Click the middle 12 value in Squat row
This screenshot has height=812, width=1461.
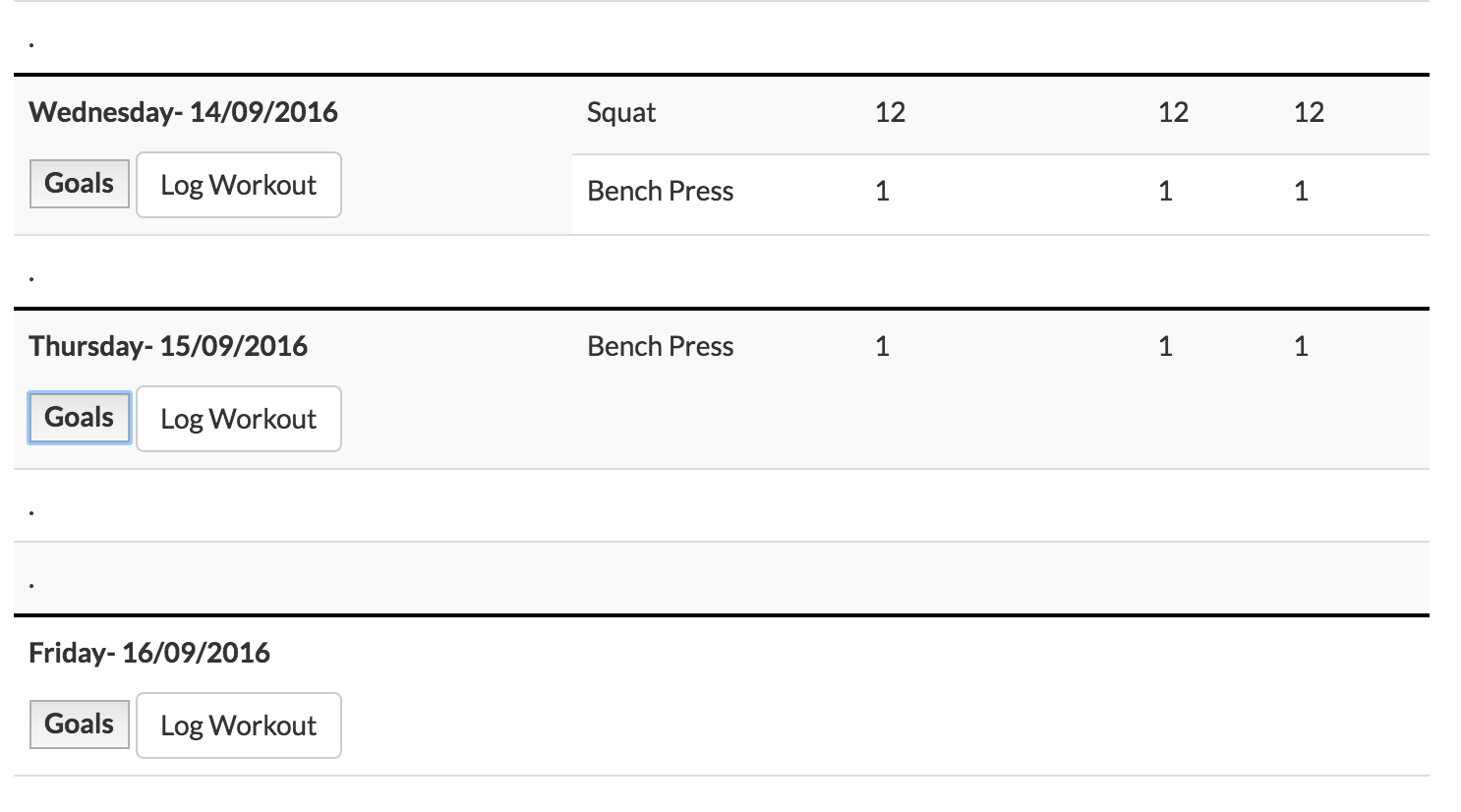(1173, 112)
